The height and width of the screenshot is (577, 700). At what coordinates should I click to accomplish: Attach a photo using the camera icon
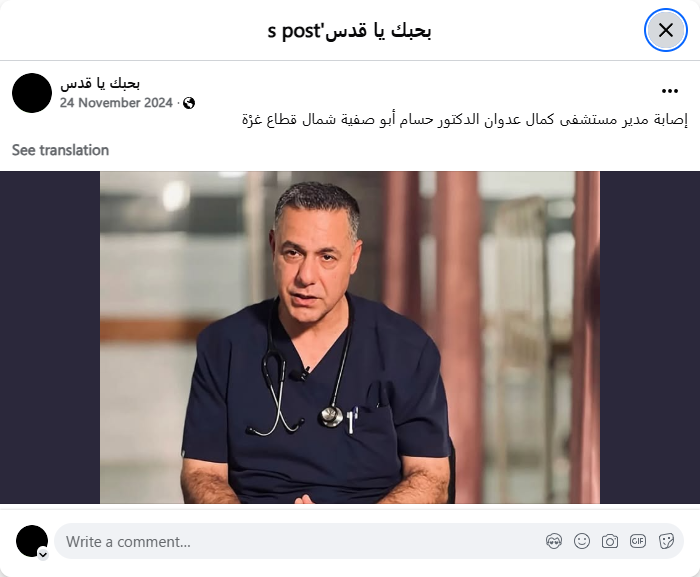click(x=610, y=541)
